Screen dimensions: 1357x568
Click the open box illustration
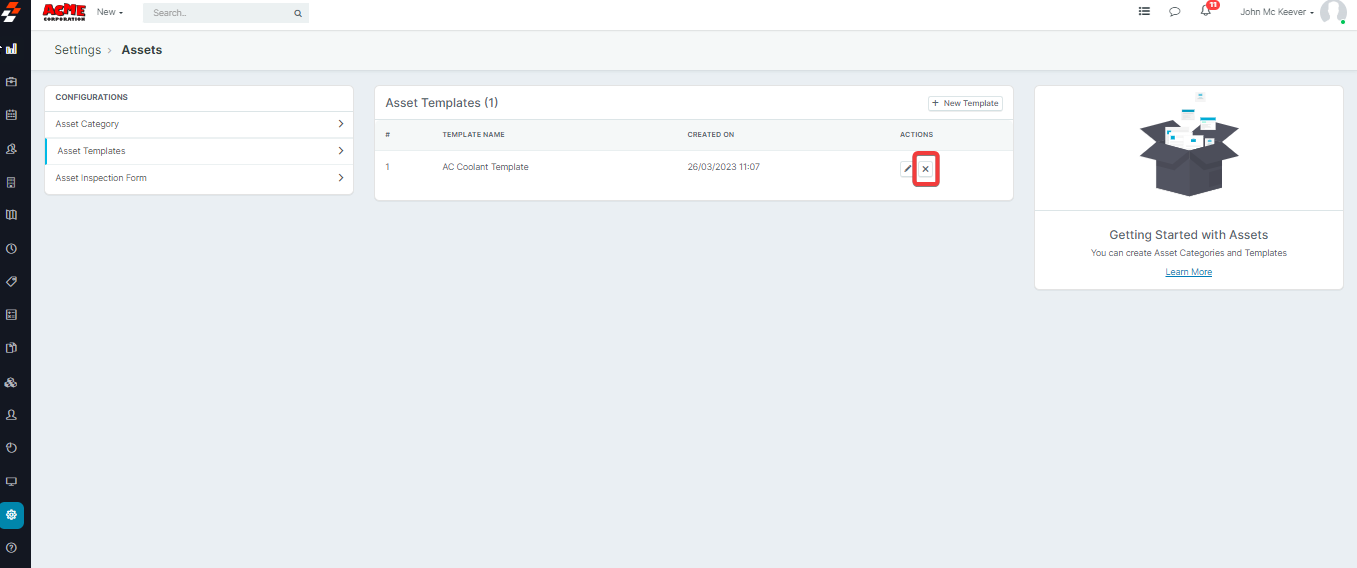click(1188, 144)
